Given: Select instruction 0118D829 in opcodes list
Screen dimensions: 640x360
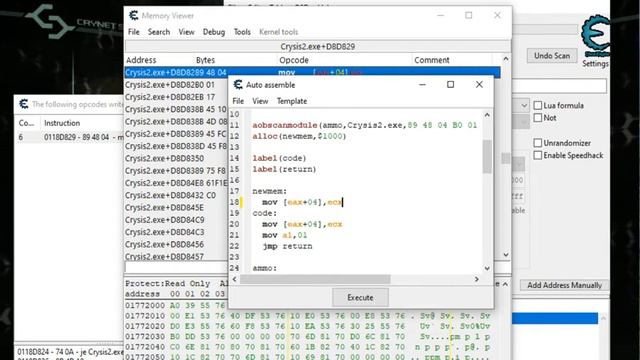Looking at the screenshot, I should [x=69, y=137].
